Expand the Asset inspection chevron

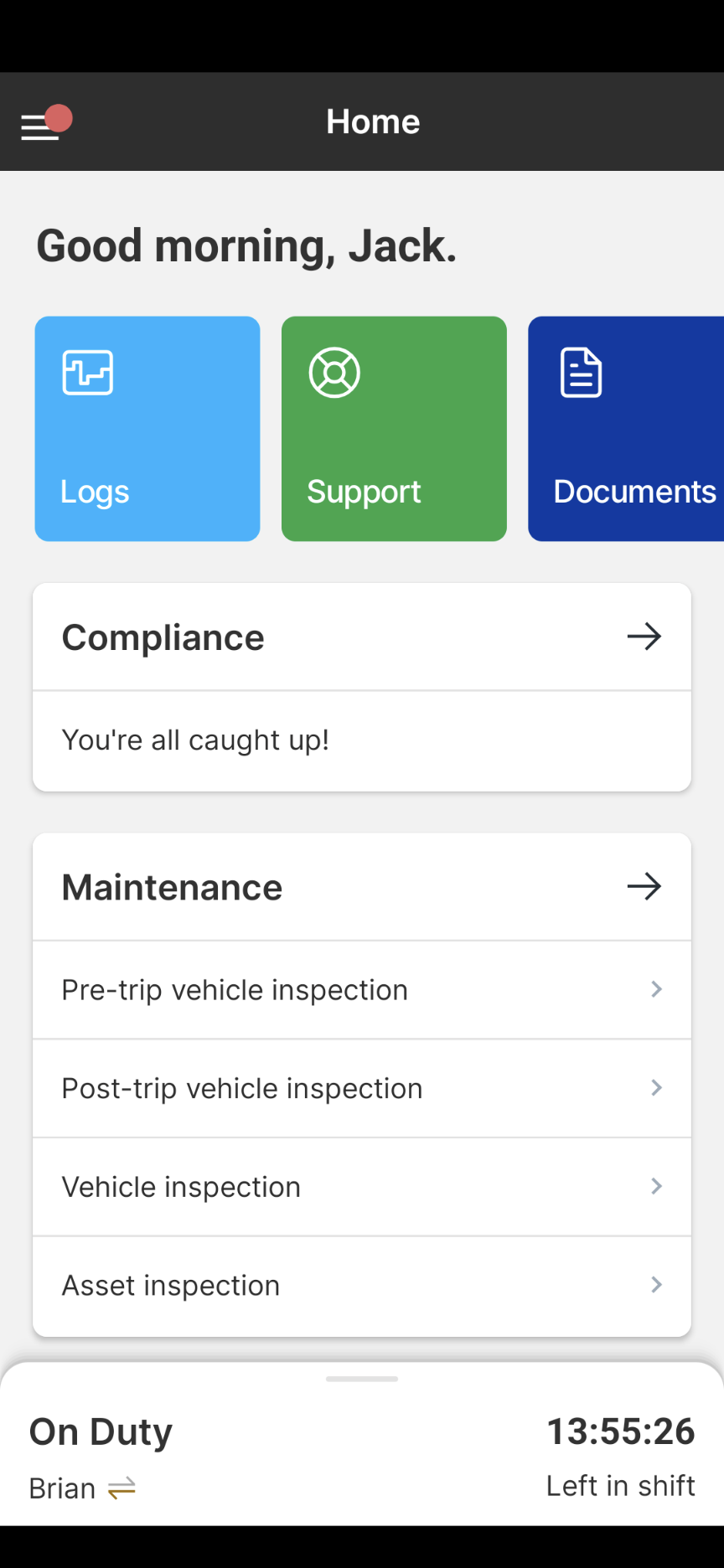(x=656, y=1285)
